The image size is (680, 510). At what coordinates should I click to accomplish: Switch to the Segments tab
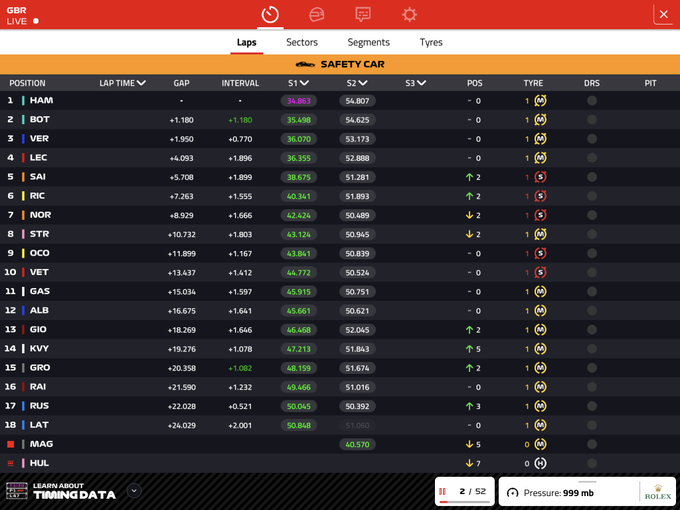pyautogui.click(x=369, y=42)
